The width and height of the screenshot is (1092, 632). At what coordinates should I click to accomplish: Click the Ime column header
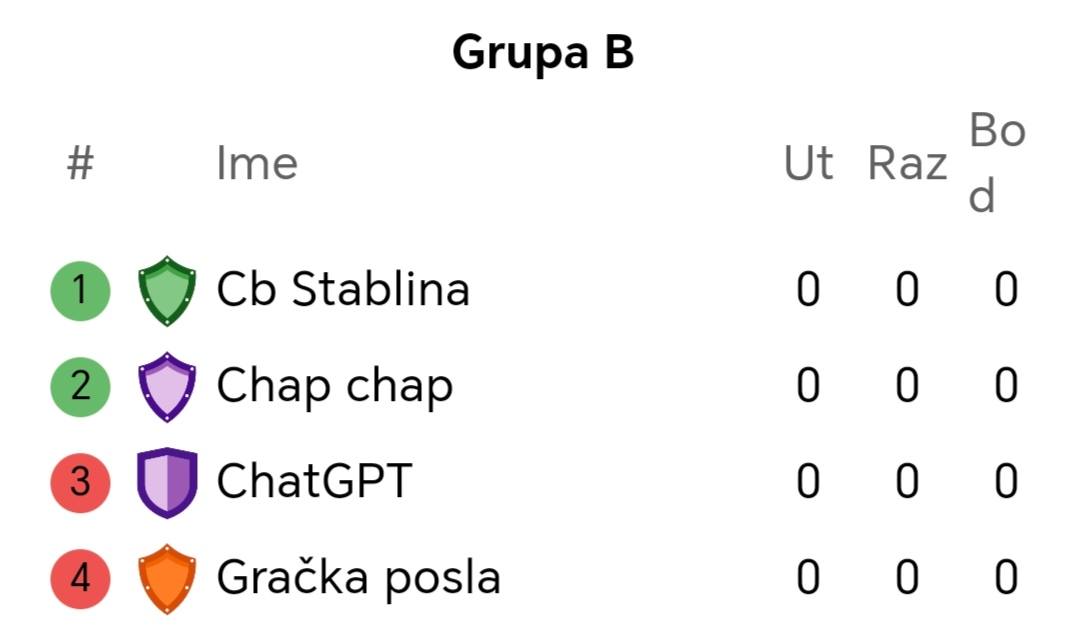tap(257, 164)
